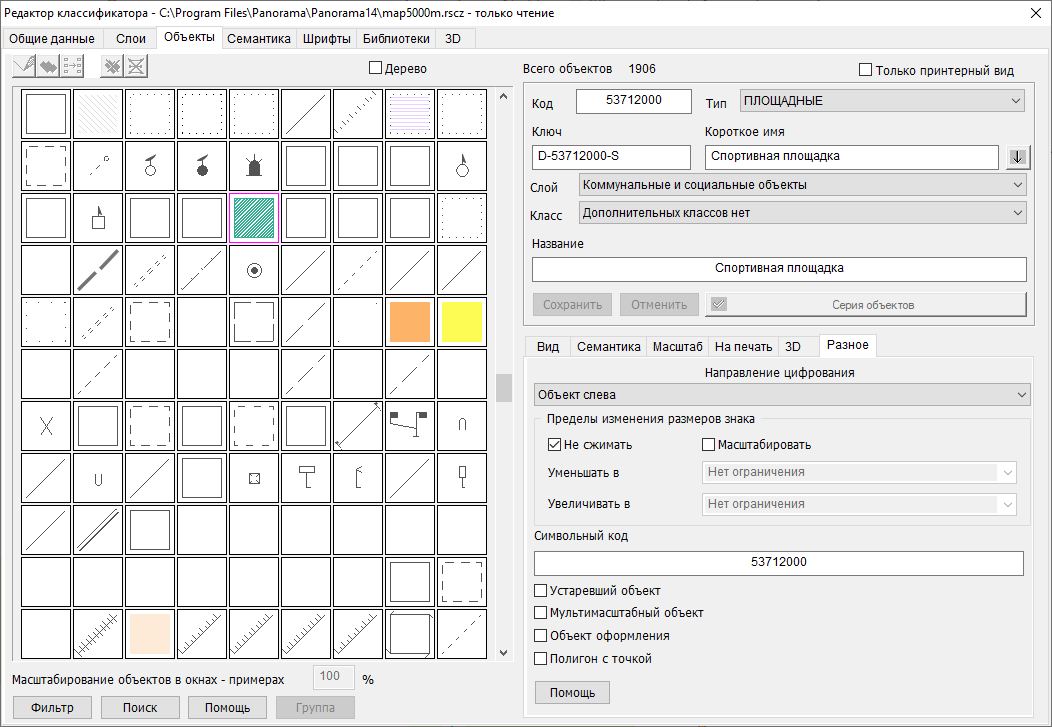
Task: Click the Фильтр button
Action: click(x=52, y=708)
